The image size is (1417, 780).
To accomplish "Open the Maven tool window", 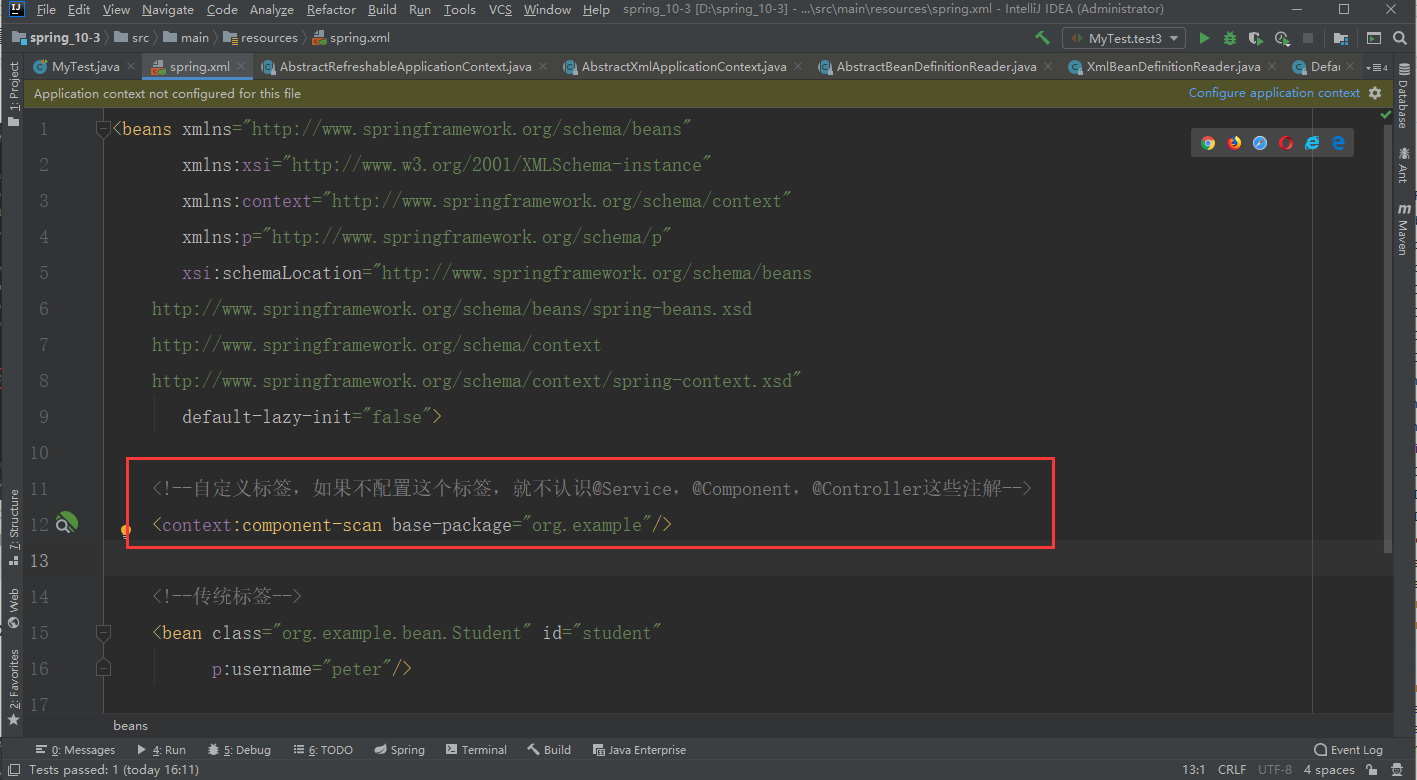I will click(1403, 229).
